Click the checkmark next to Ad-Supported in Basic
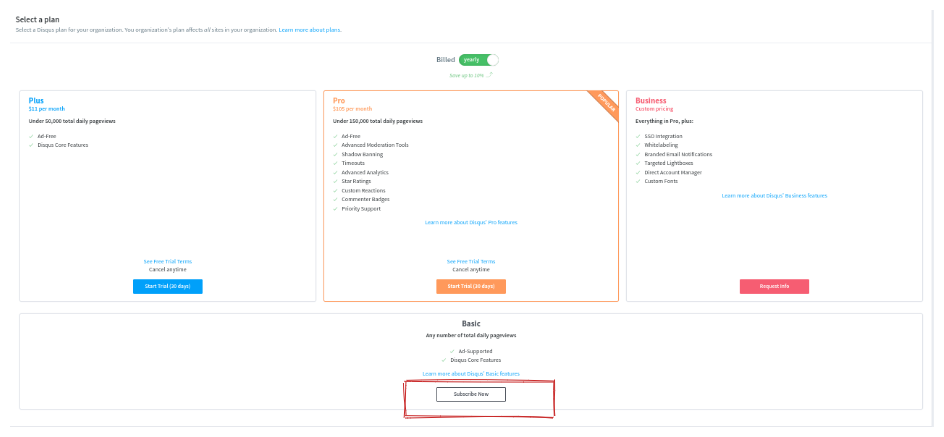Image resolution: width=944 pixels, height=437 pixels. click(452, 351)
